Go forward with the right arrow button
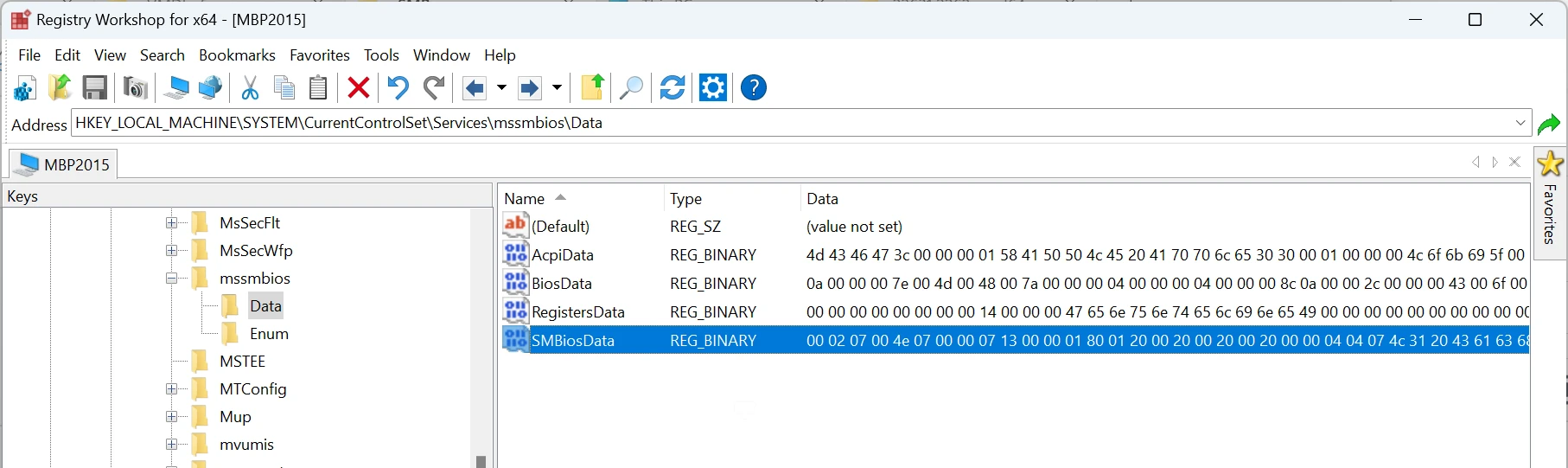The image size is (1568, 468). click(x=530, y=87)
